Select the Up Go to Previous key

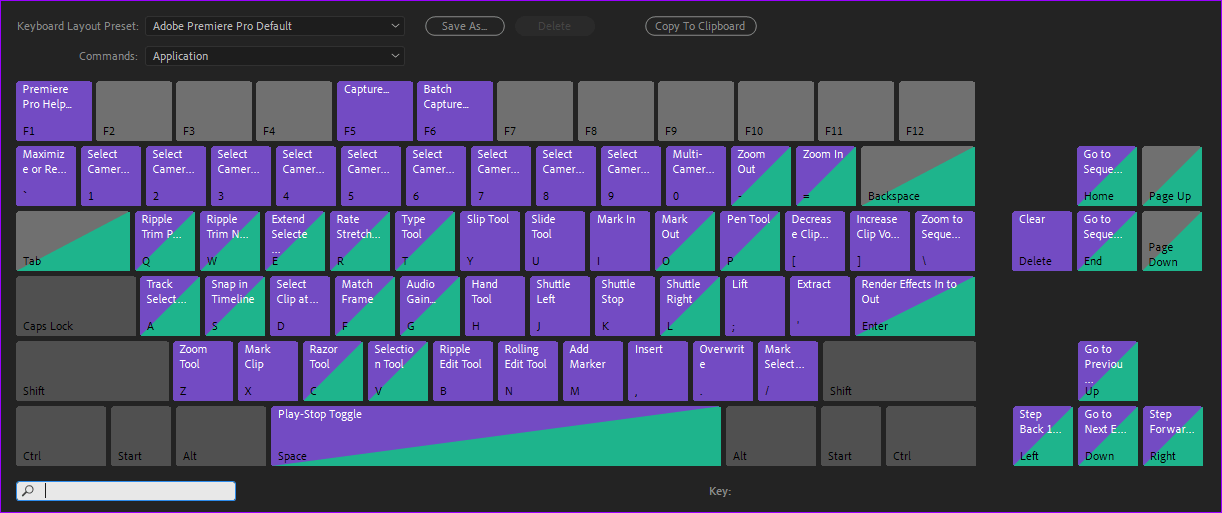1107,371
